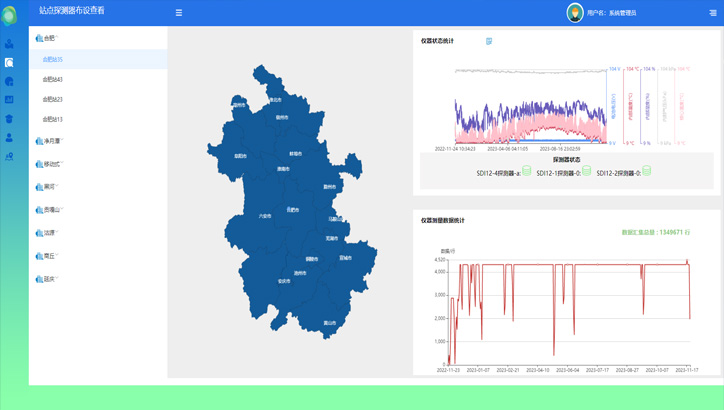Click the app logo at top-left
The height and width of the screenshot is (410, 724).
point(10,15)
